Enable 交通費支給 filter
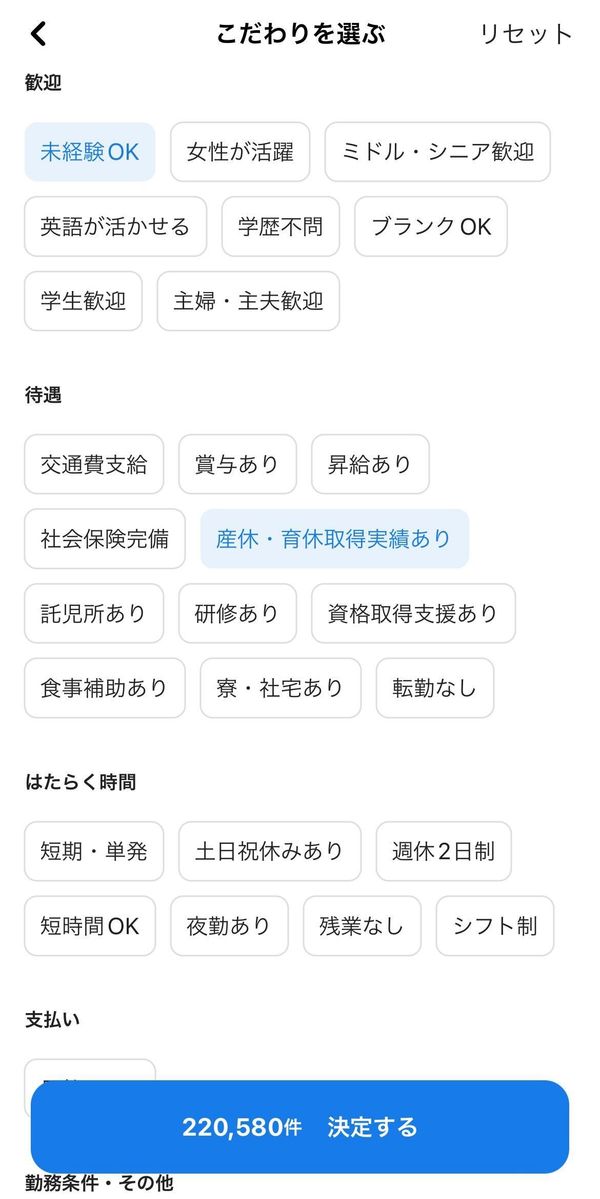Viewport: 600px width, 1199px height. [x=94, y=464]
